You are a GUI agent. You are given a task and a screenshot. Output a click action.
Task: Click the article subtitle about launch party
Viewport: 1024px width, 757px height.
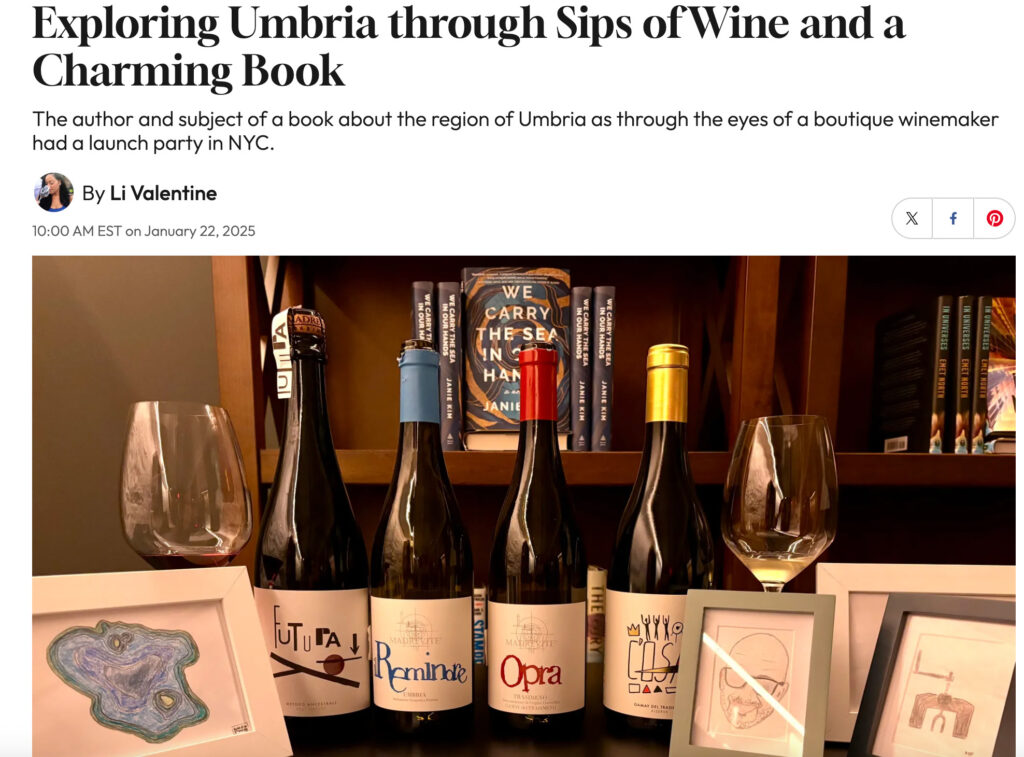(x=515, y=131)
